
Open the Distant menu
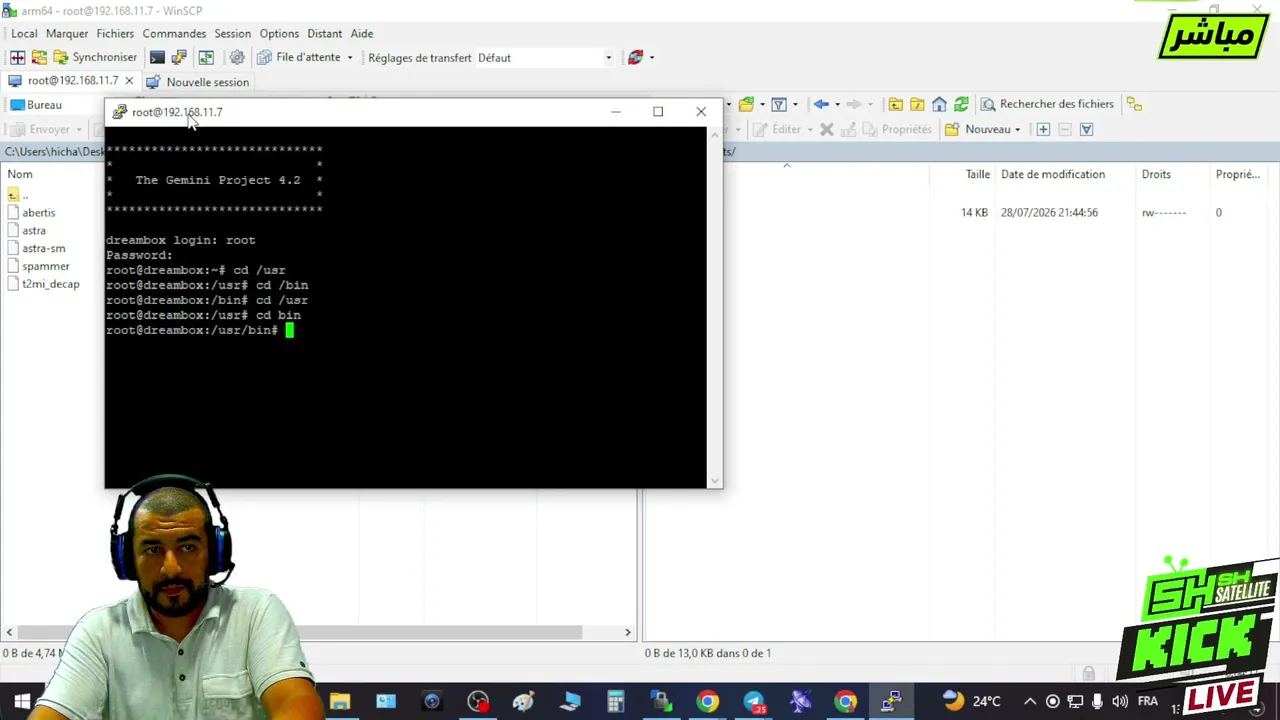tap(324, 34)
